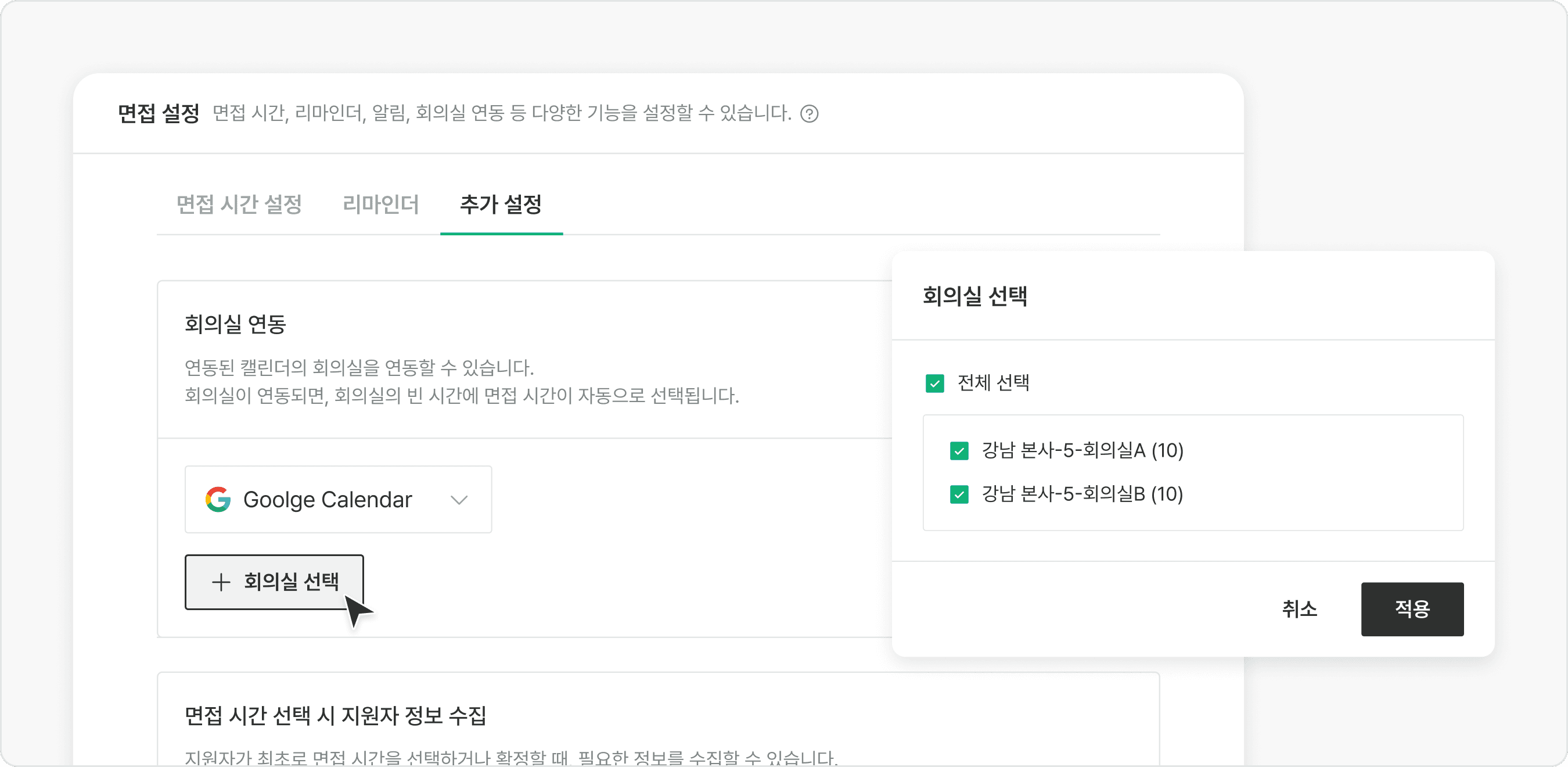This screenshot has width=1568, height=767.
Task: Switch to the 리마인더 tab
Action: pos(380,205)
